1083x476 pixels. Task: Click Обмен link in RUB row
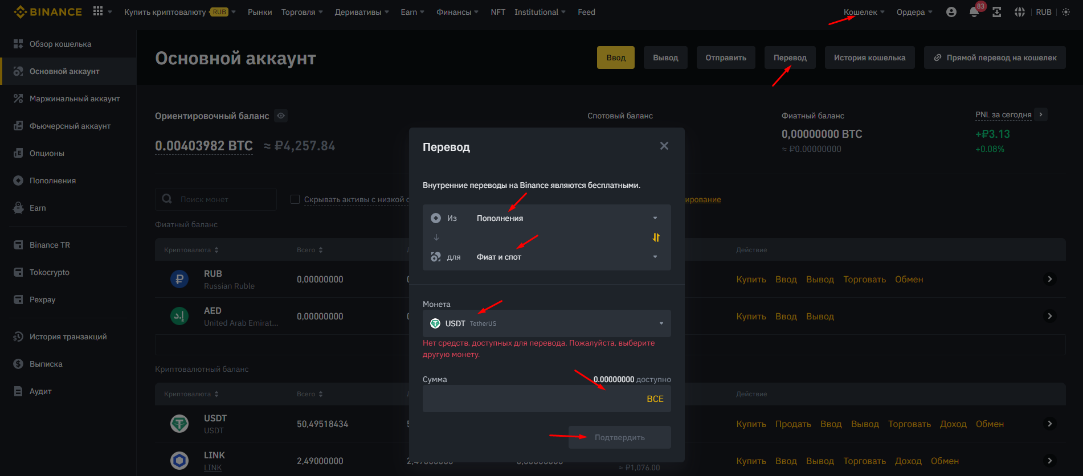tap(909, 279)
